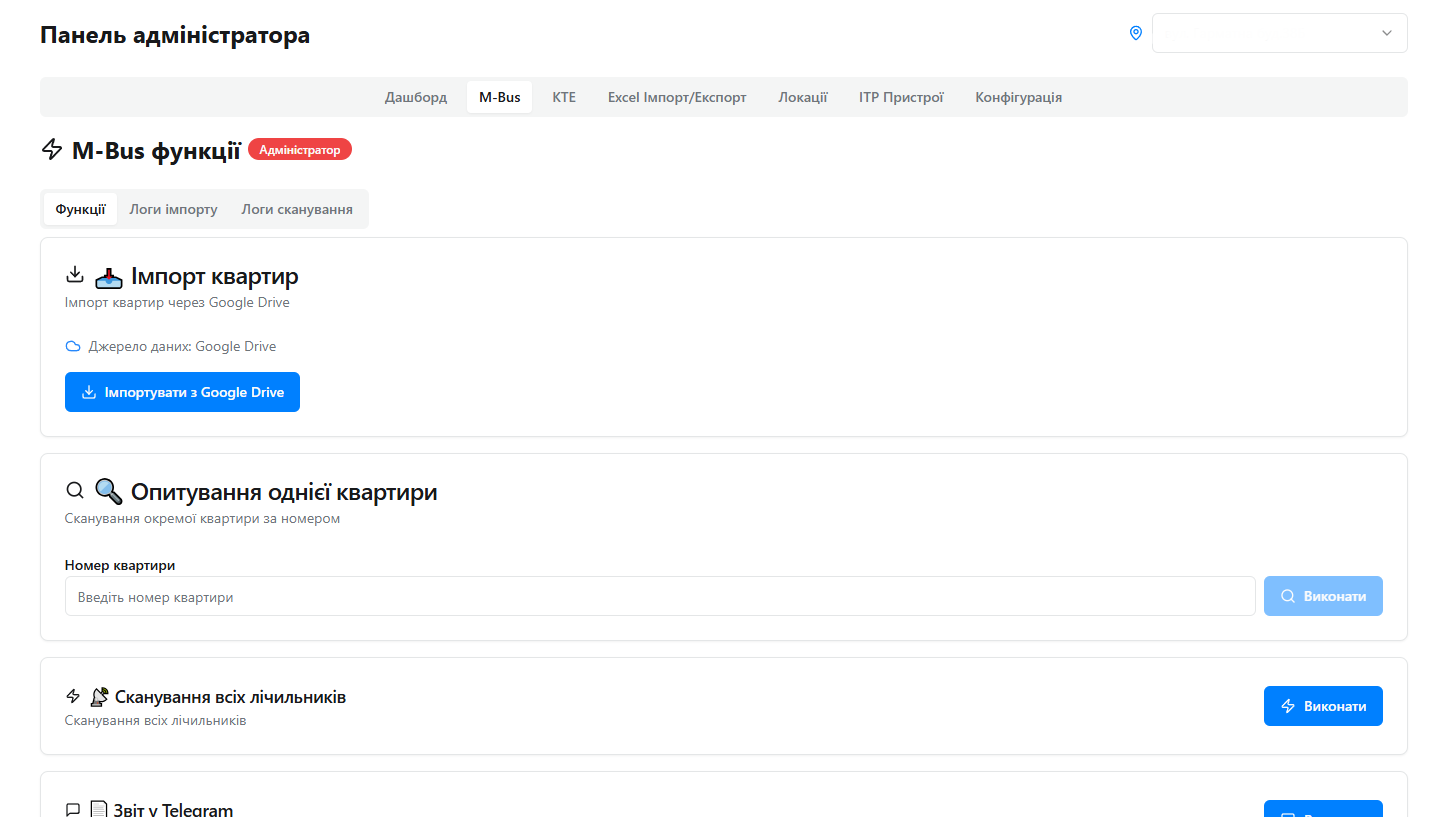
Task: Show the Логи імпорту sub-tab
Action: pyautogui.click(x=173, y=209)
